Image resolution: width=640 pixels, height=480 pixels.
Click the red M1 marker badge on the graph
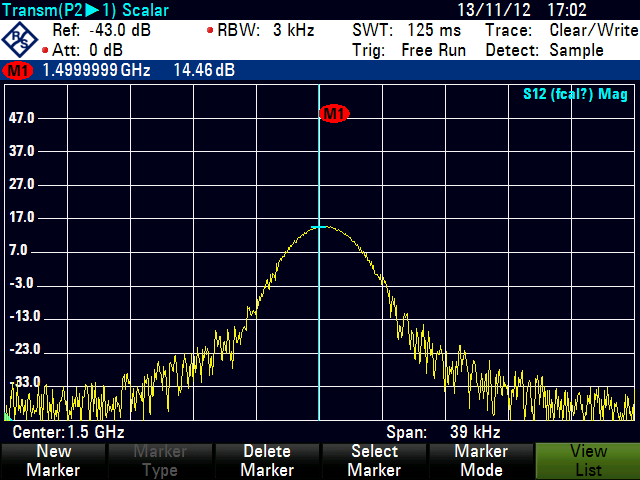pos(334,114)
